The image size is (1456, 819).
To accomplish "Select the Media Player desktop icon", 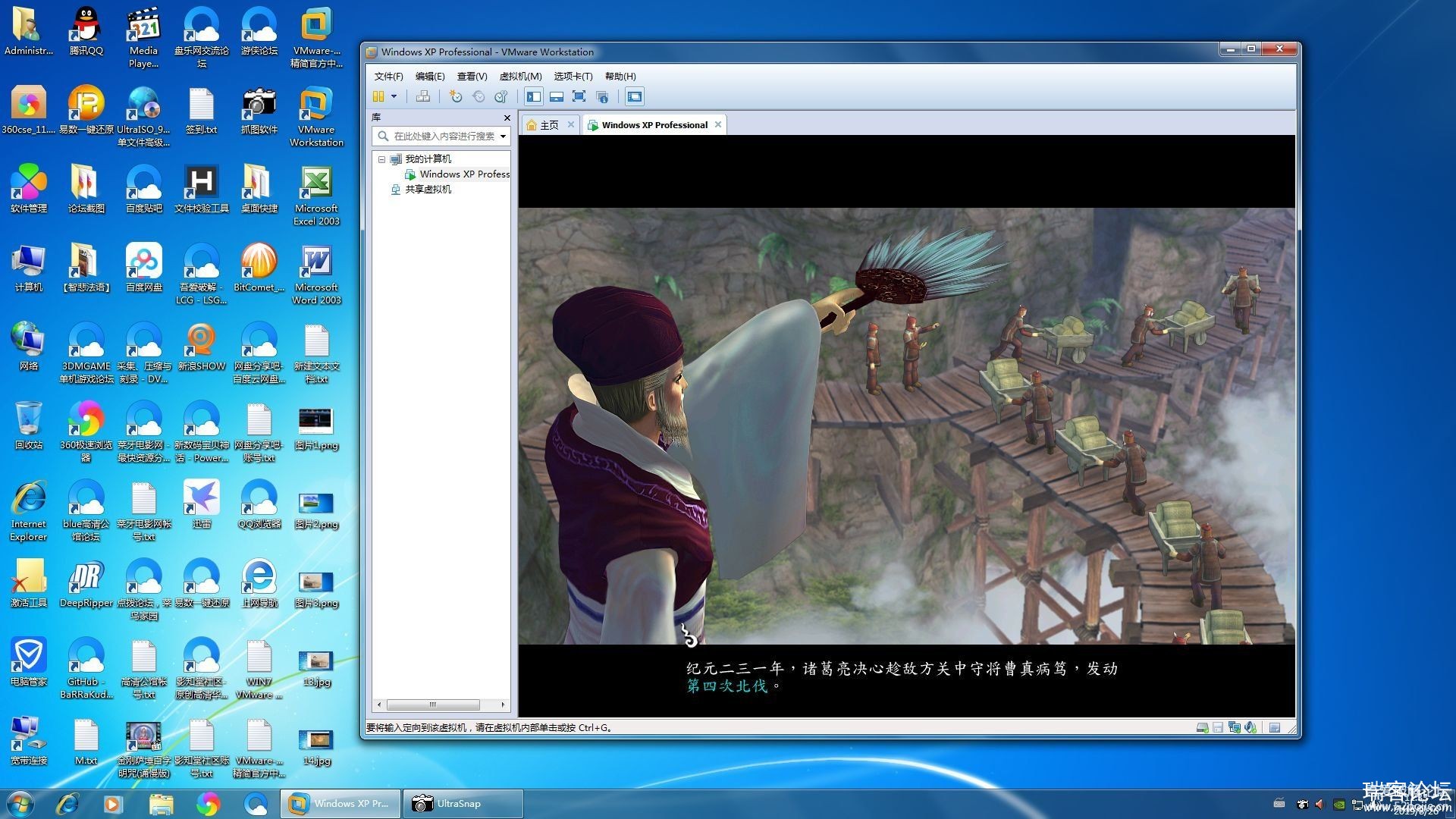I will pyautogui.click(x=143, y=37).
